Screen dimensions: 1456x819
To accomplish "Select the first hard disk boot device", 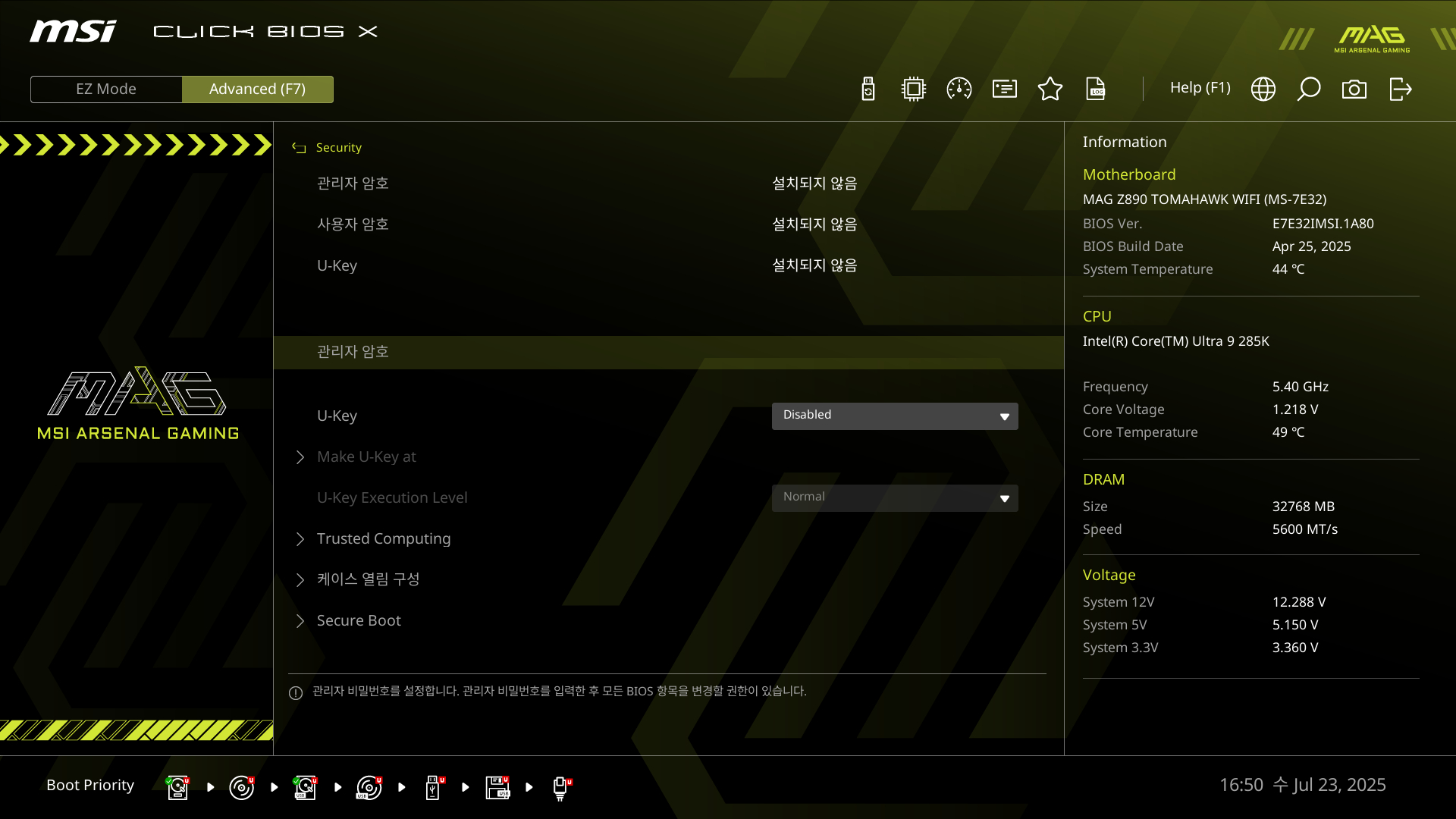I will click(177, 787).
